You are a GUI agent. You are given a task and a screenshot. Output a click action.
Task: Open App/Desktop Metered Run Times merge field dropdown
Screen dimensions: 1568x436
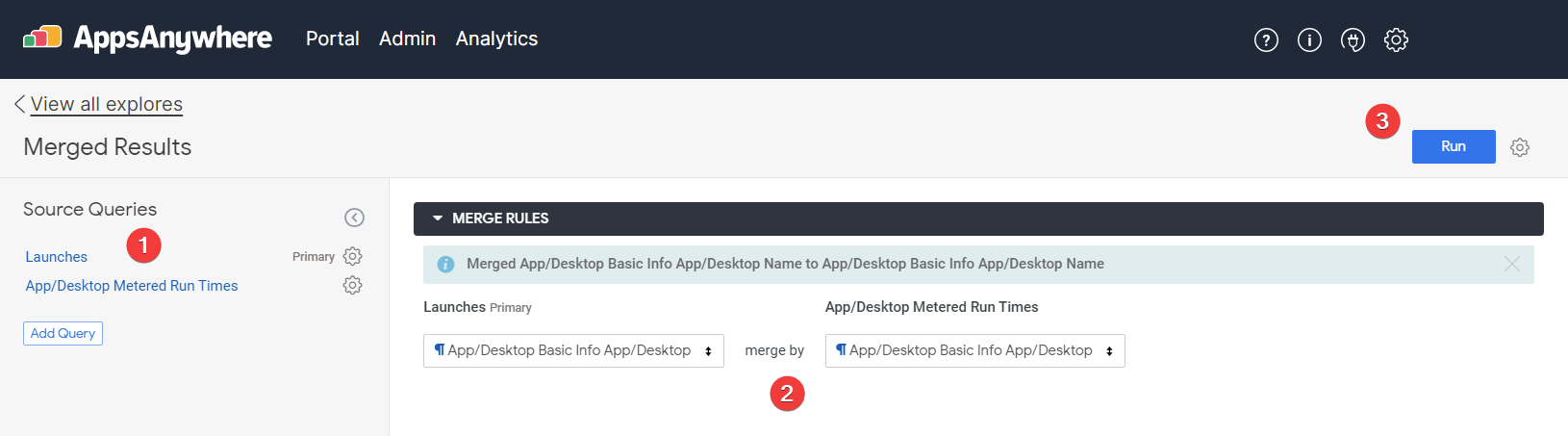(974, 350)
